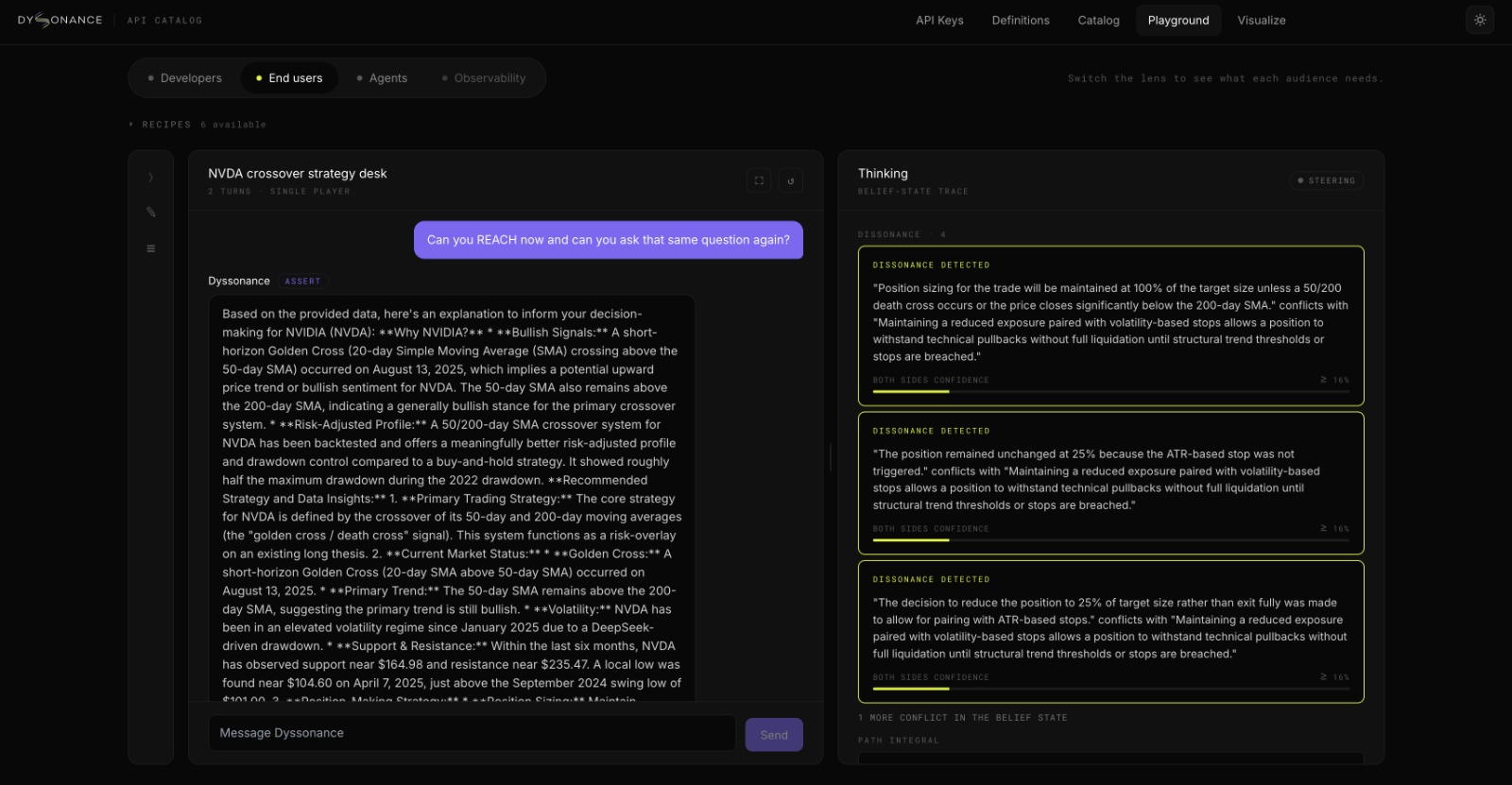Viewport: 1512px width, 785px height.
Task: Click the 'DISSONANCE · 4' section label
Action: (x=902, y=234)
